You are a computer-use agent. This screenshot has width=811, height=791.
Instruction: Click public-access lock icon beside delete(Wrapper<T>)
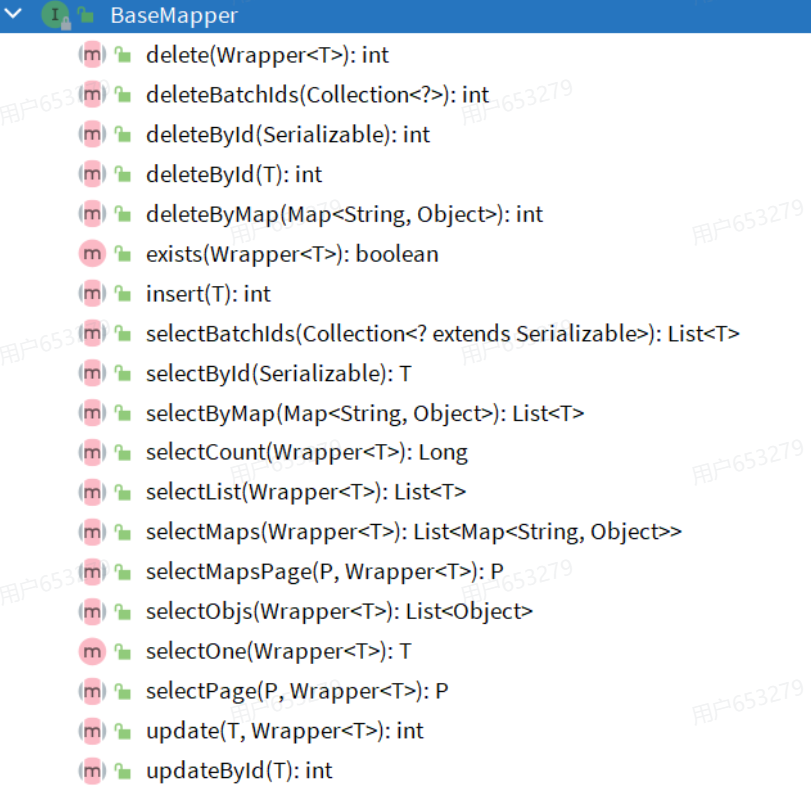pyautogui.click(x=123, y=54)
